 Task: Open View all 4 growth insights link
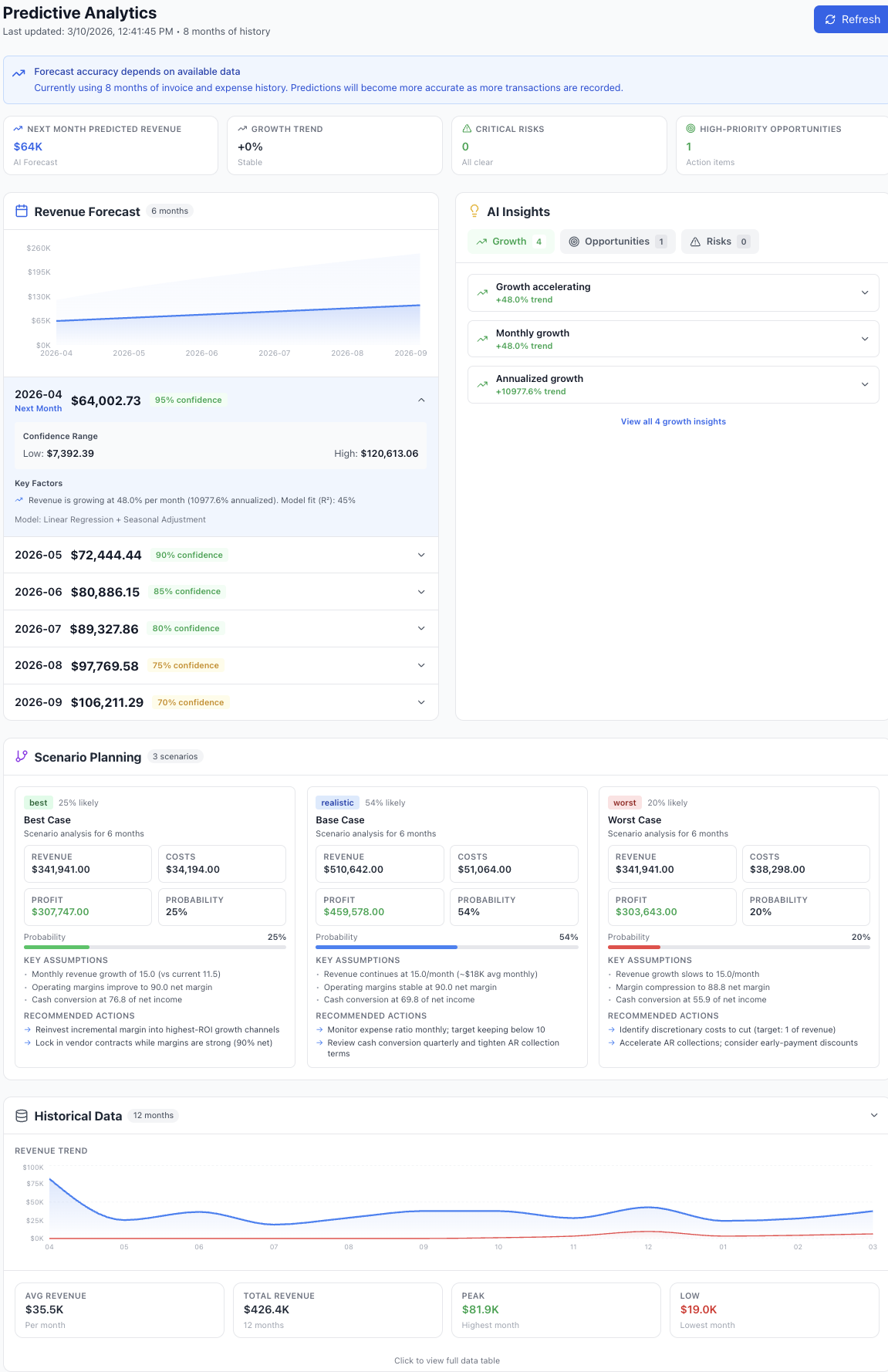tap(674, 421)
